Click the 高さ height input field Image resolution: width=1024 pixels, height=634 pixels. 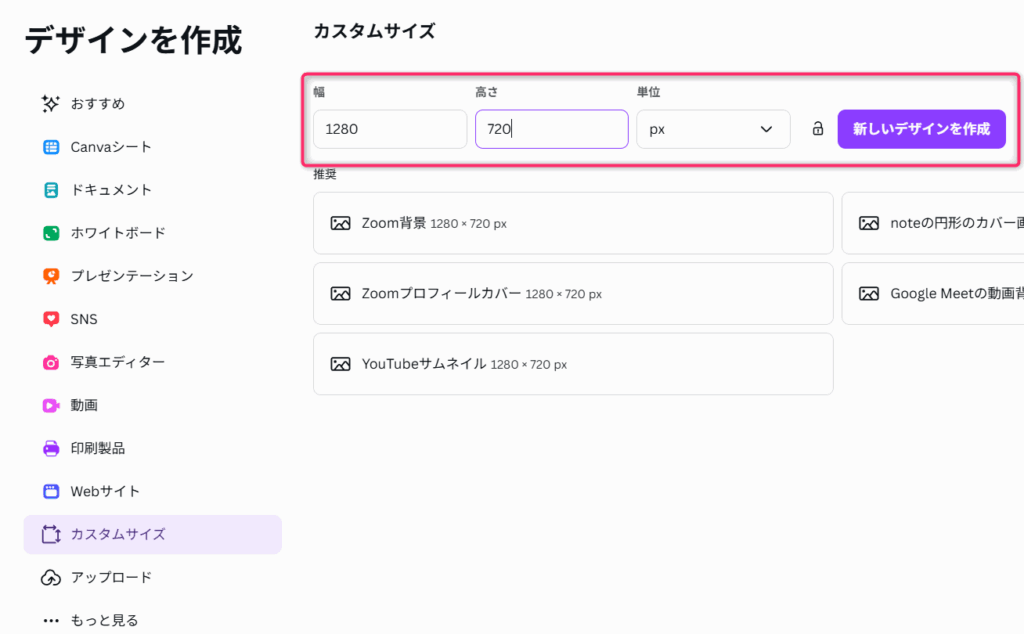[551, 129]
